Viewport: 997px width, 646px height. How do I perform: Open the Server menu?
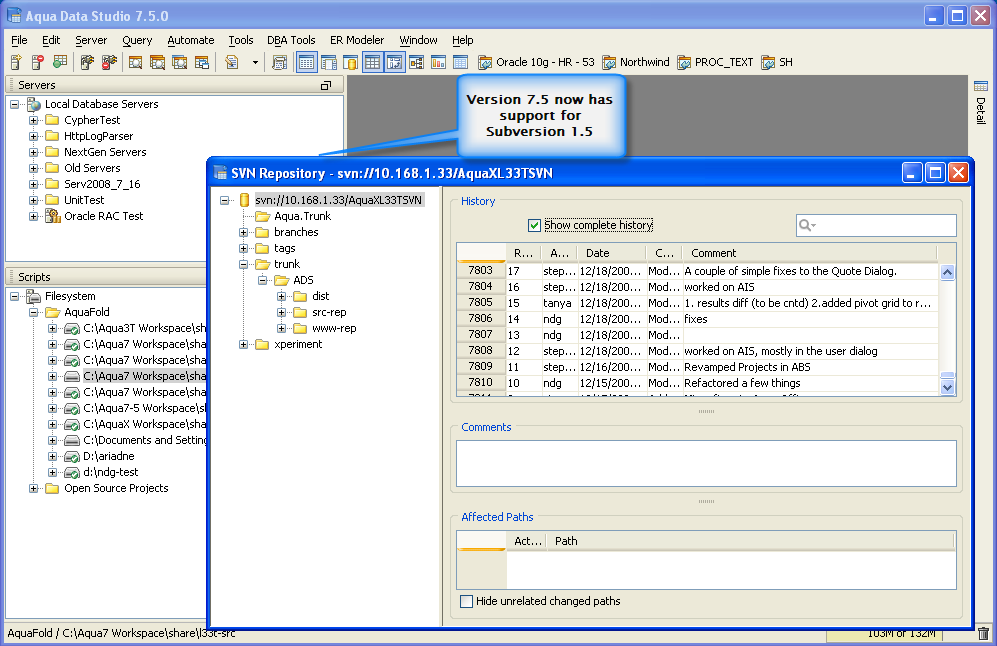91,40
